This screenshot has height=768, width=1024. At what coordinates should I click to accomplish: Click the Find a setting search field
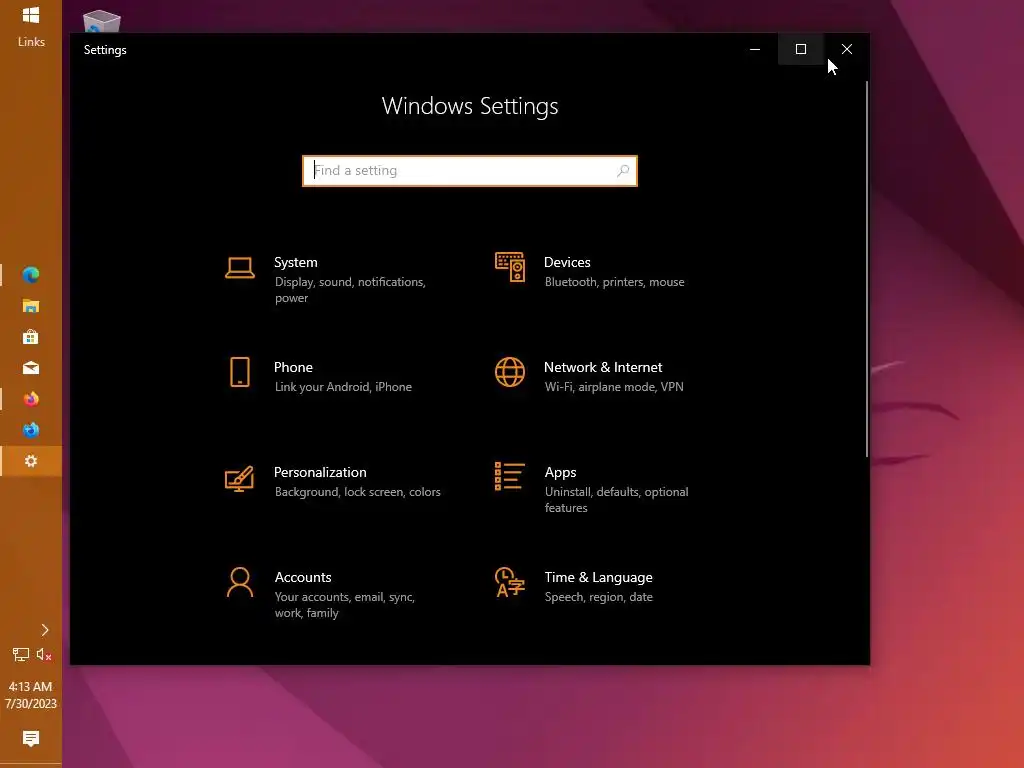click(x=470, y=170)
